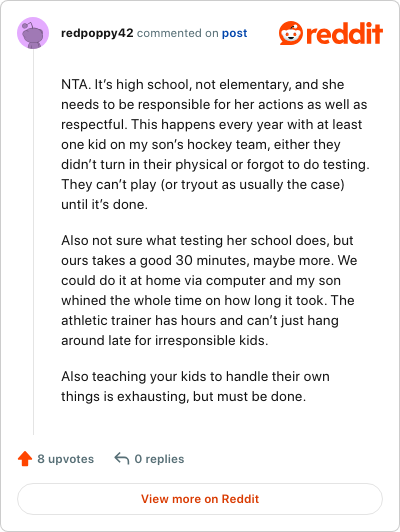Click the curved reply arrow icon
This screenshot has width=400, height=532.
point(122,458)
